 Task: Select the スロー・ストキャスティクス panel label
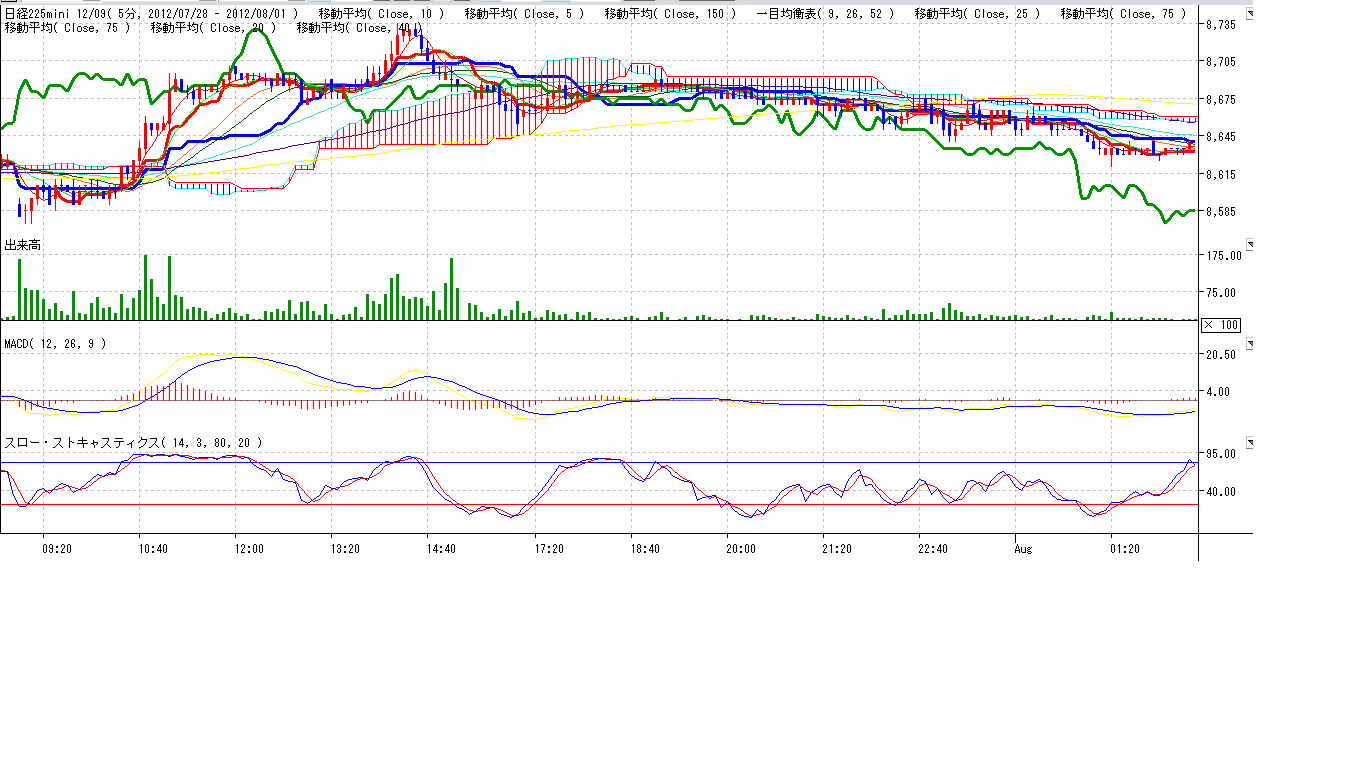click(x=134, y=442)
